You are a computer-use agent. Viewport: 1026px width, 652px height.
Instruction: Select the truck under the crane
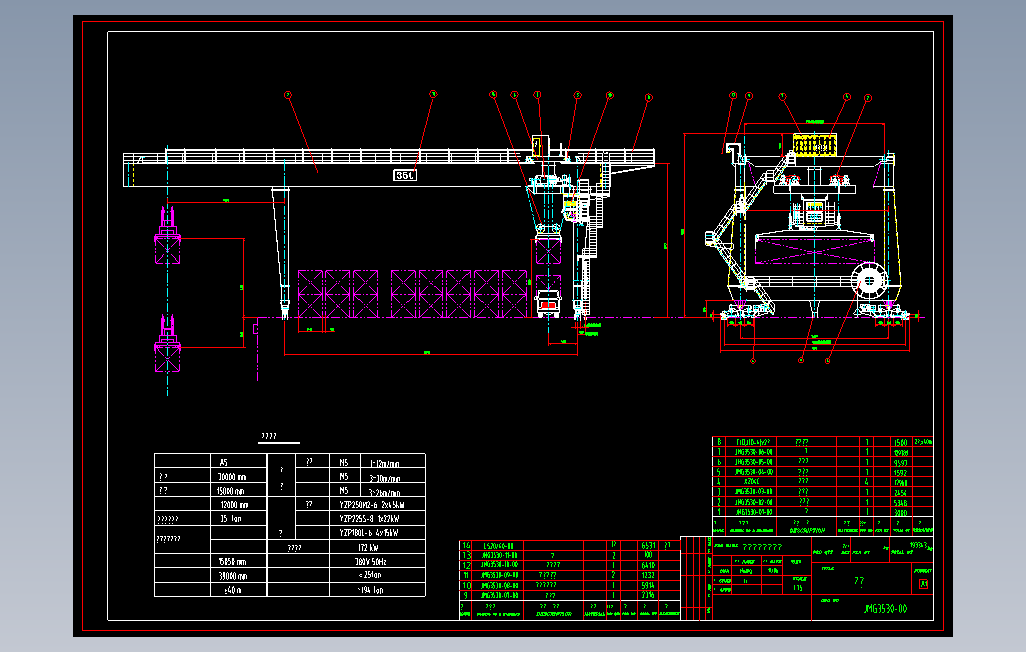[548, 304]
